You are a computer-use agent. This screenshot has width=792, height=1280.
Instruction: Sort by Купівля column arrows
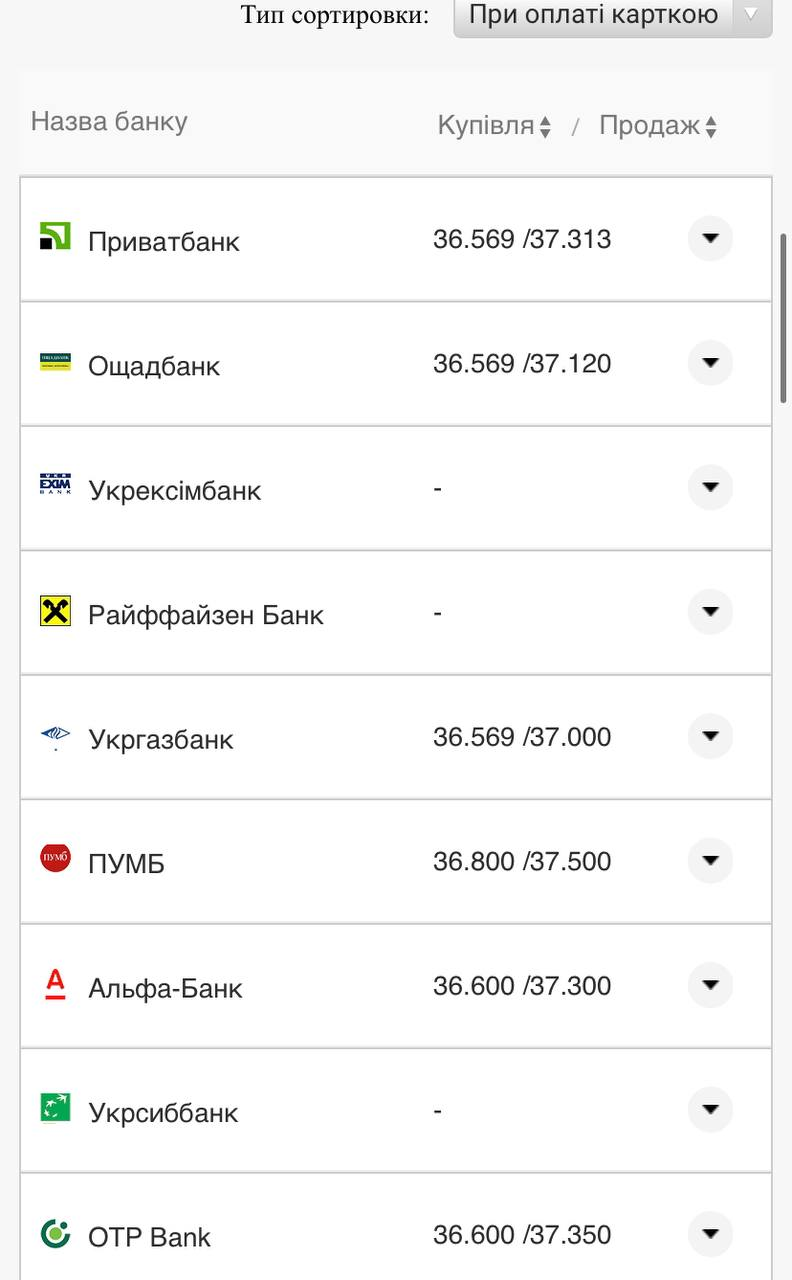545,127
